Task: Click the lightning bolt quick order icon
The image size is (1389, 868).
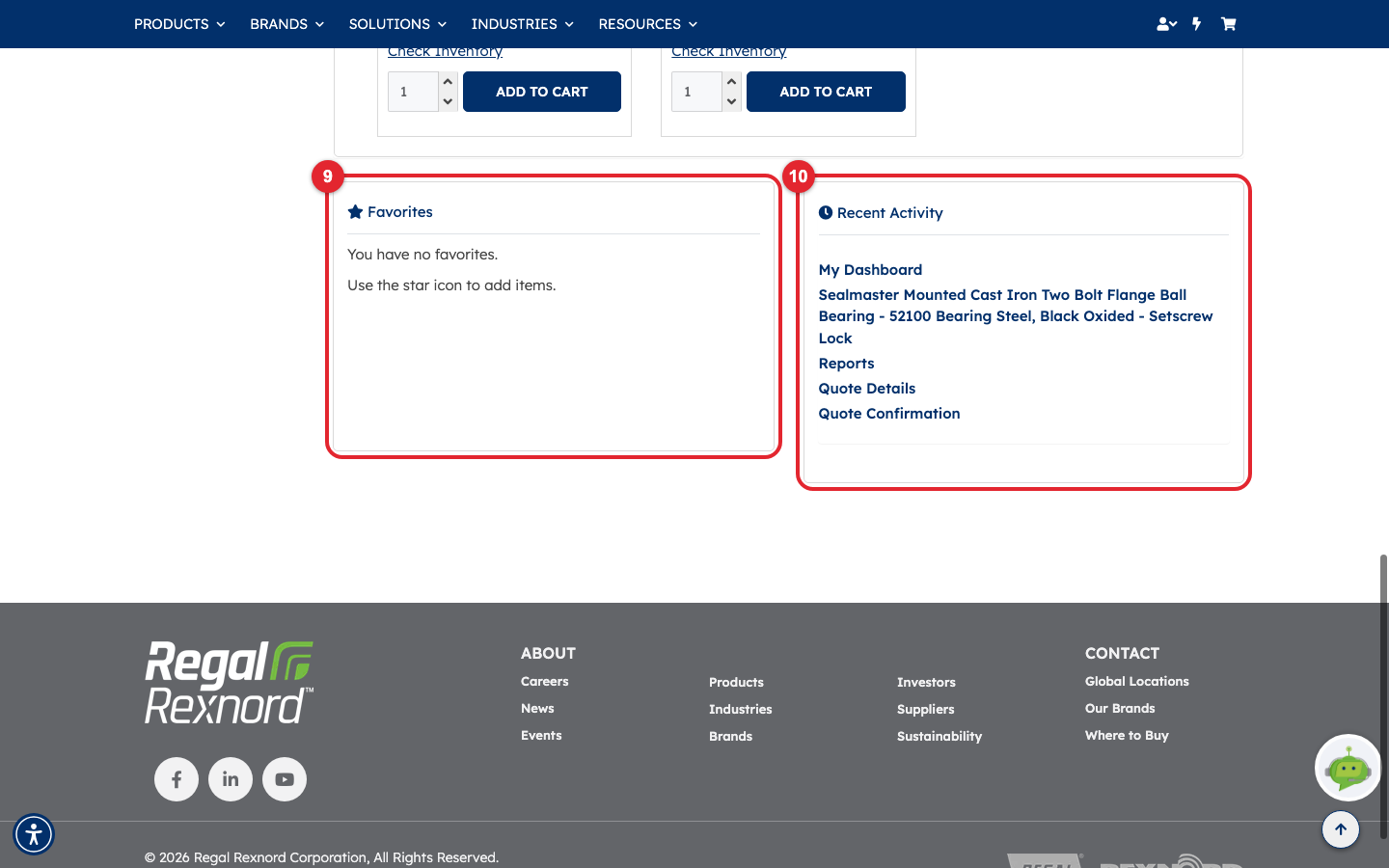Action: pyautogui.click(x=1197, y=24)
